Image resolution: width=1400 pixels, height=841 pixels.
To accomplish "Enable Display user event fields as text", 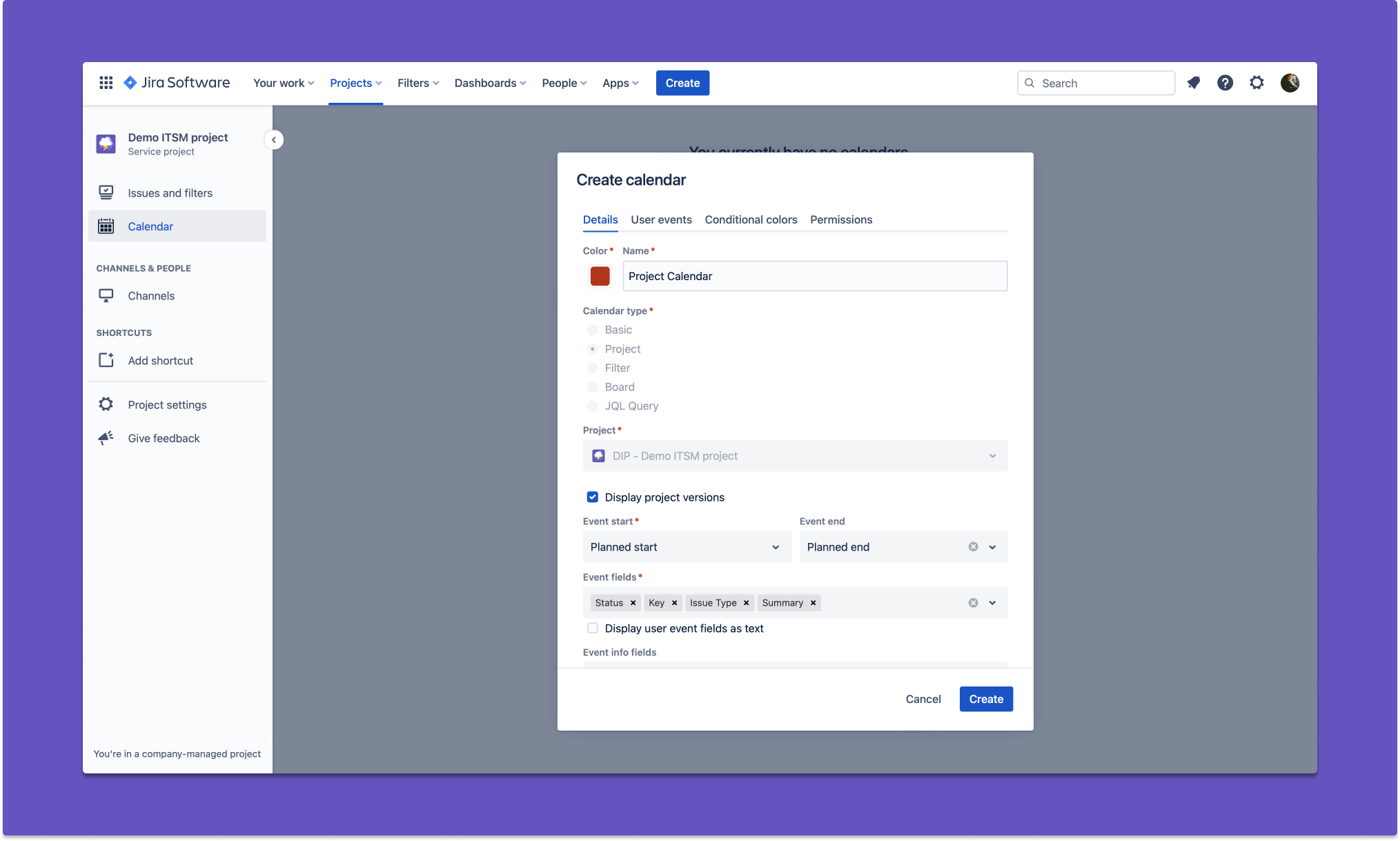I will point(592,629).
